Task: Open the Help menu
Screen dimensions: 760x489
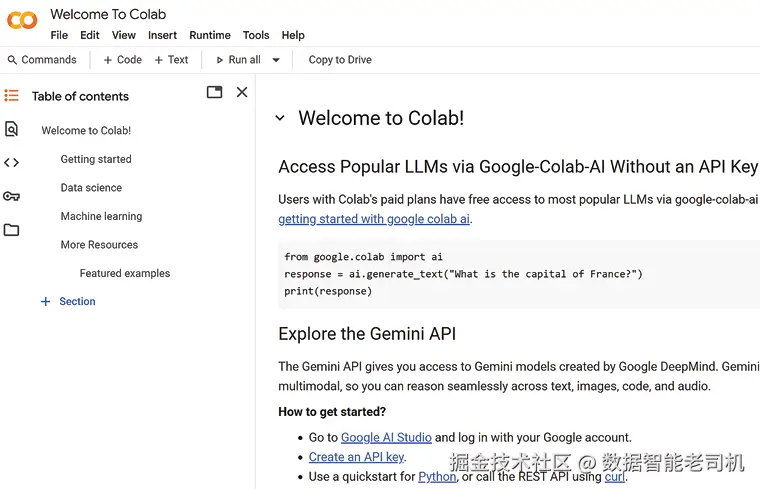Action: [293, 35]
